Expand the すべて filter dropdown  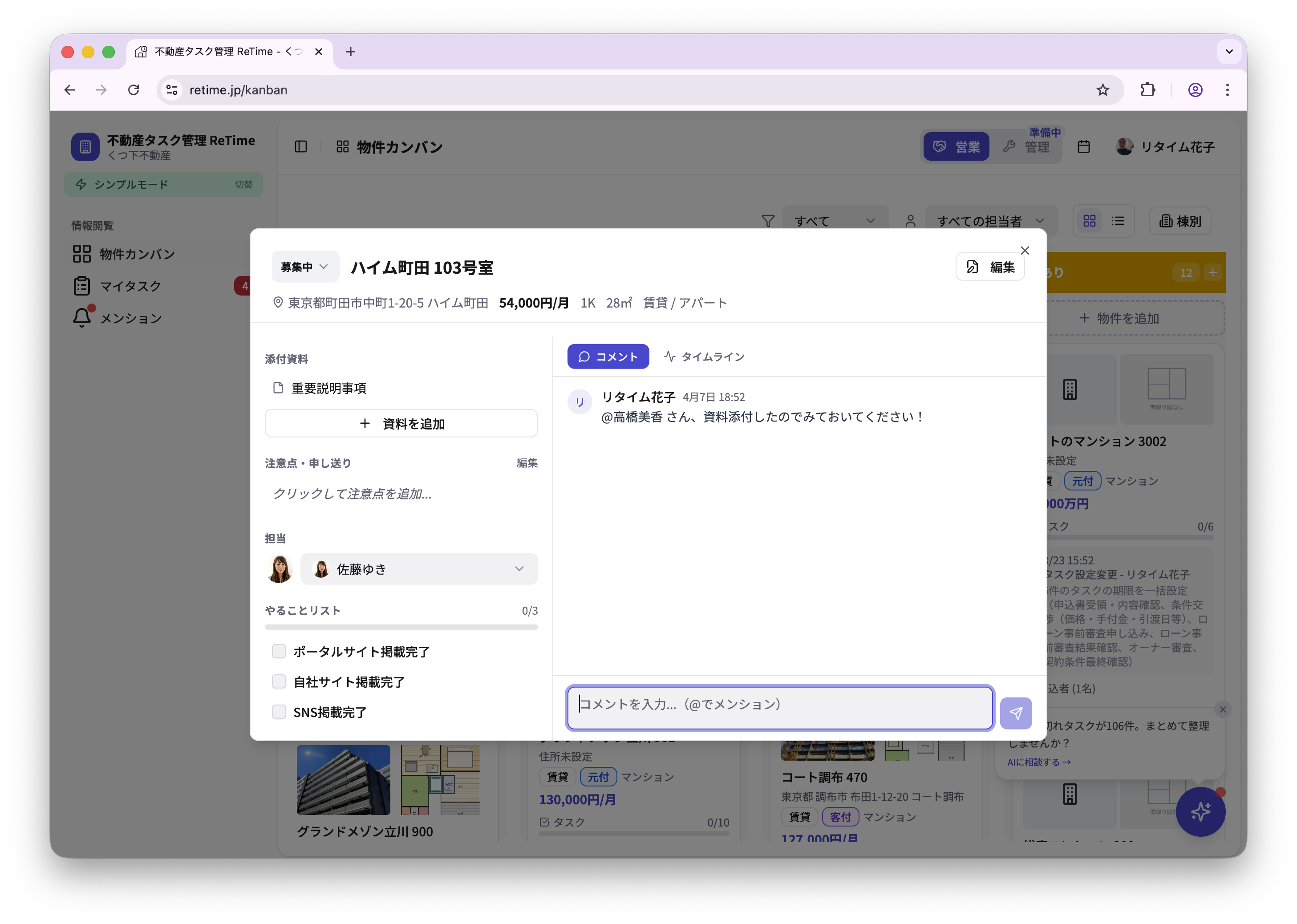835,221
